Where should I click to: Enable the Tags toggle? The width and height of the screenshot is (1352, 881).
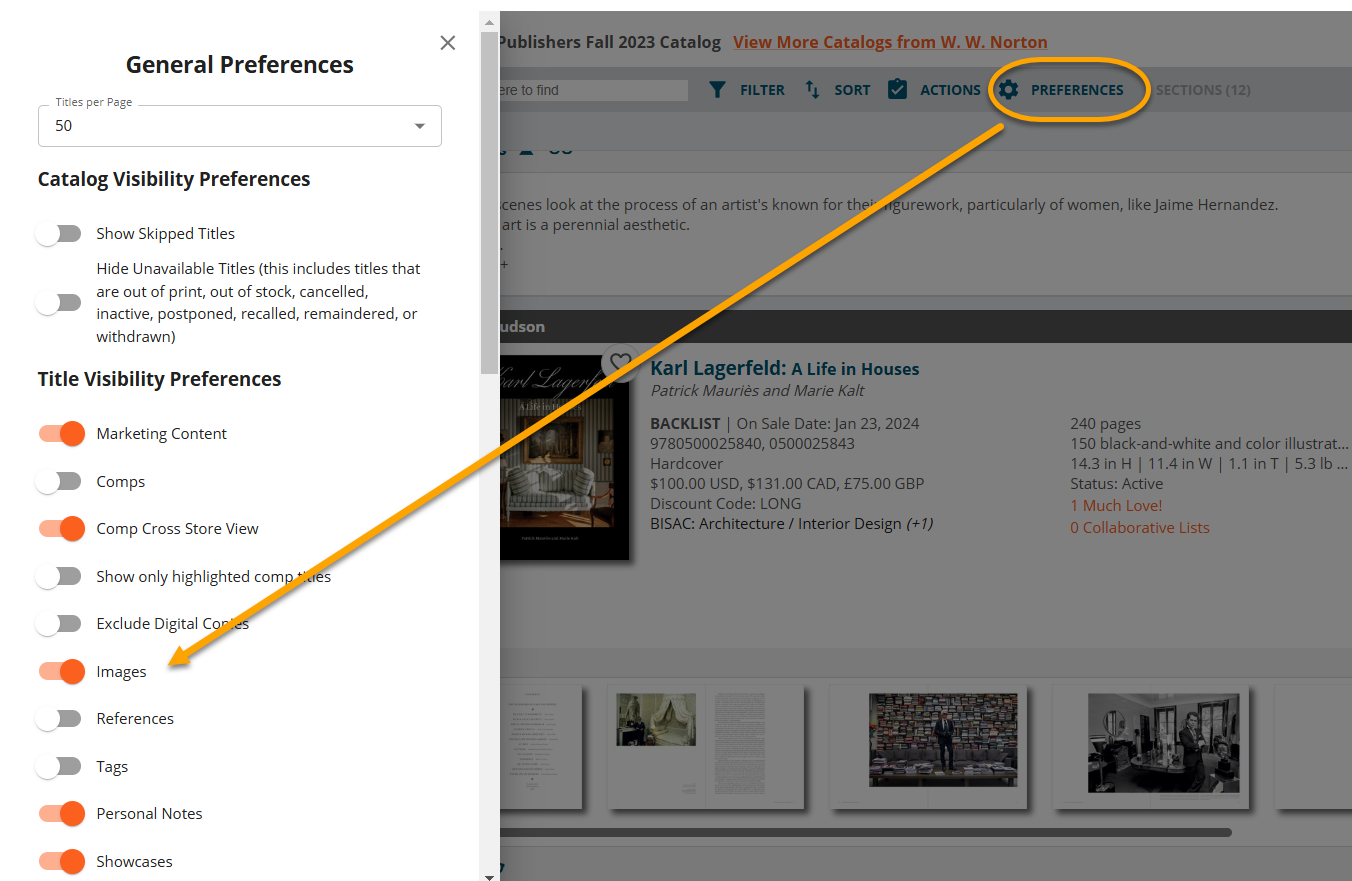pos(59,767)
